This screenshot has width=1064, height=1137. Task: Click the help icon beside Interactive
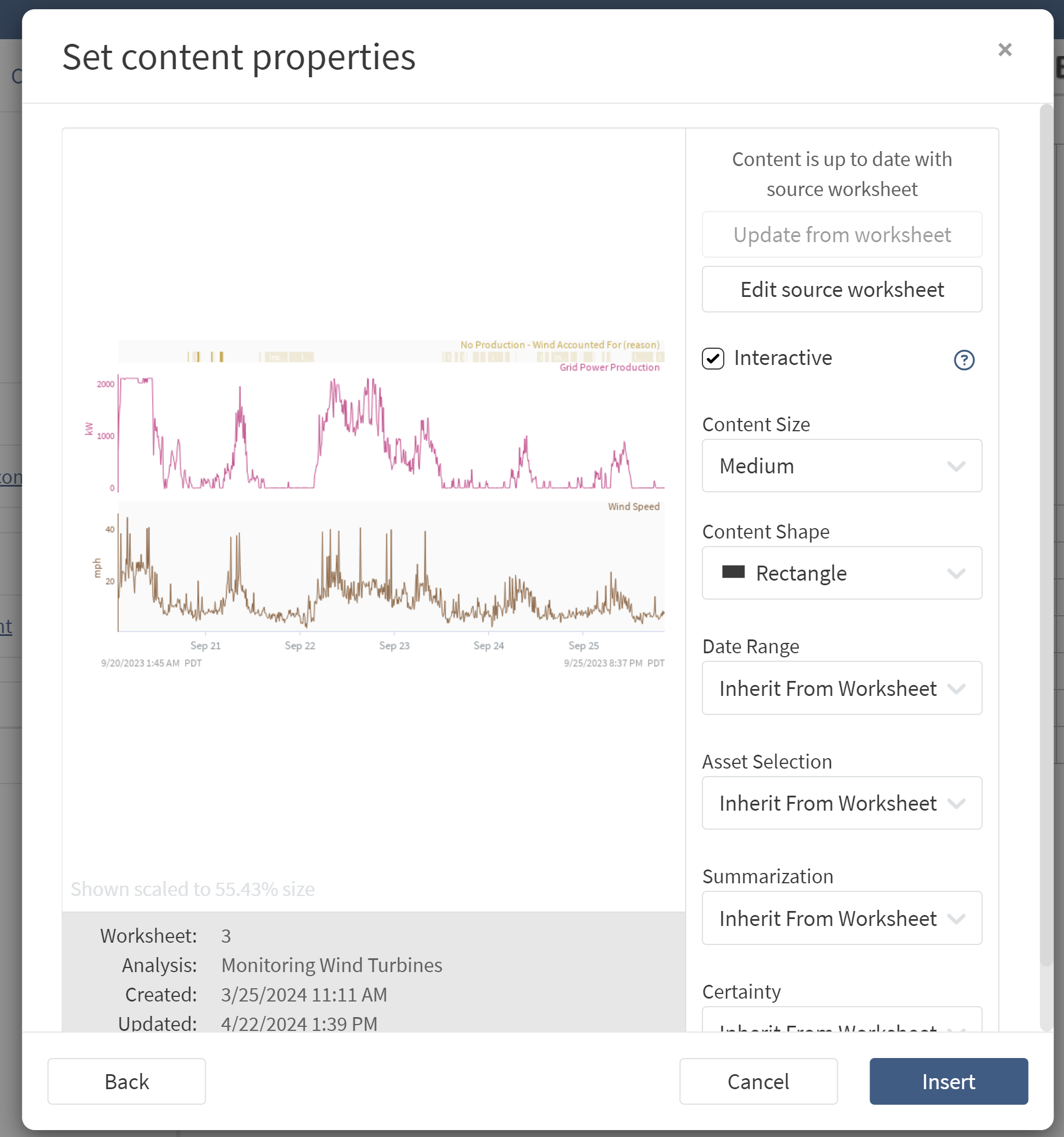pyautogui.click(x=964, y=360)
